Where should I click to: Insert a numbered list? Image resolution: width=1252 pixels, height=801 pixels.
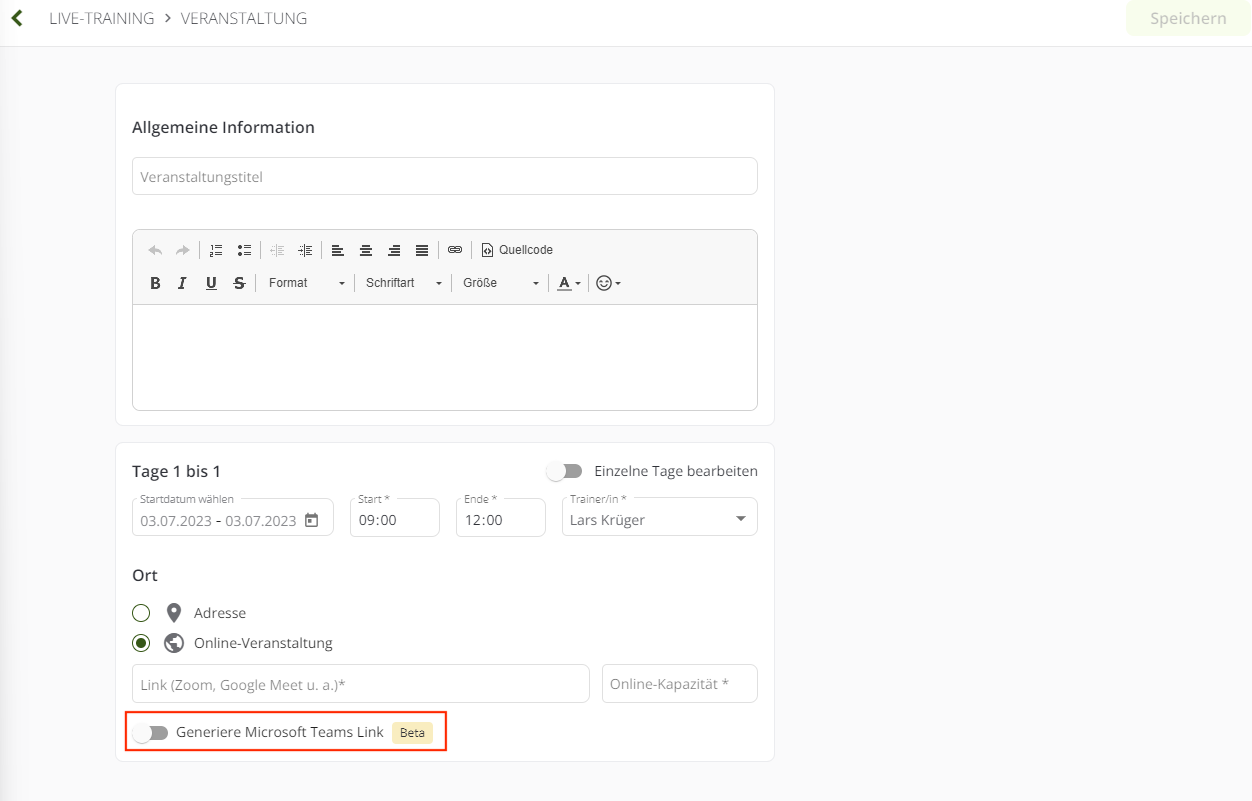(216, 250)
